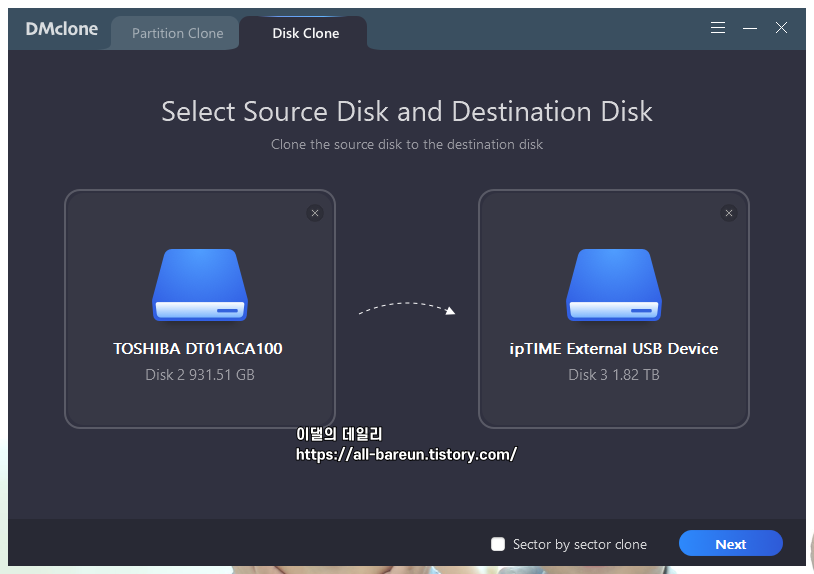Click the DMclone logo text
The width and height of the screenshot is (814, 574).
[x=62, y=29]
